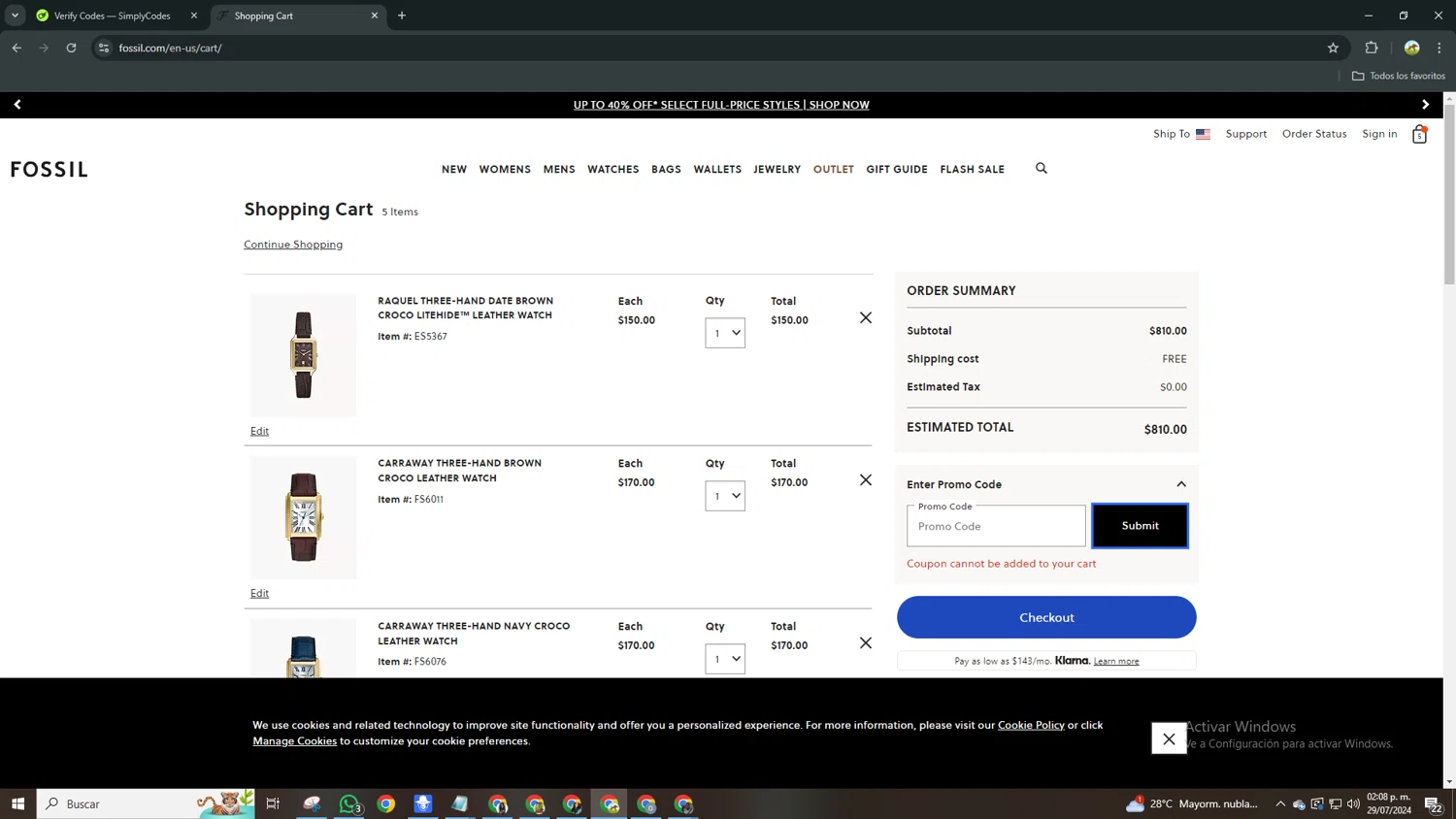The image size is (1456, 819).
Task: Open the Klarna Learn more link
Action: point(1116,661)
